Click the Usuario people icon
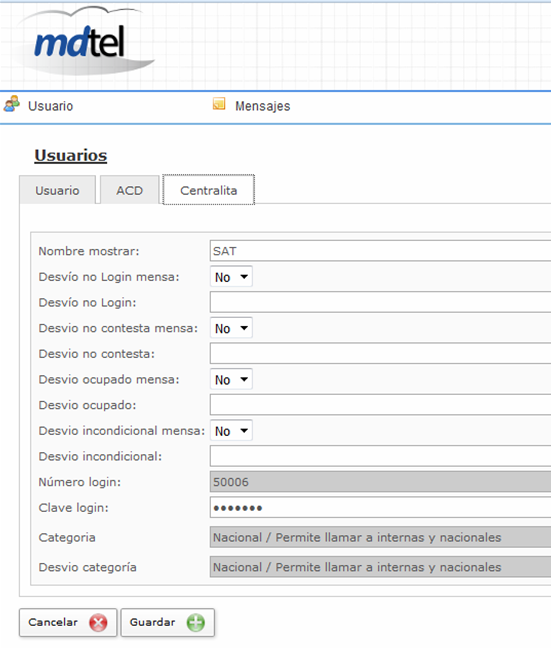Viewport: 551px width, 648px height. [12, 104]
